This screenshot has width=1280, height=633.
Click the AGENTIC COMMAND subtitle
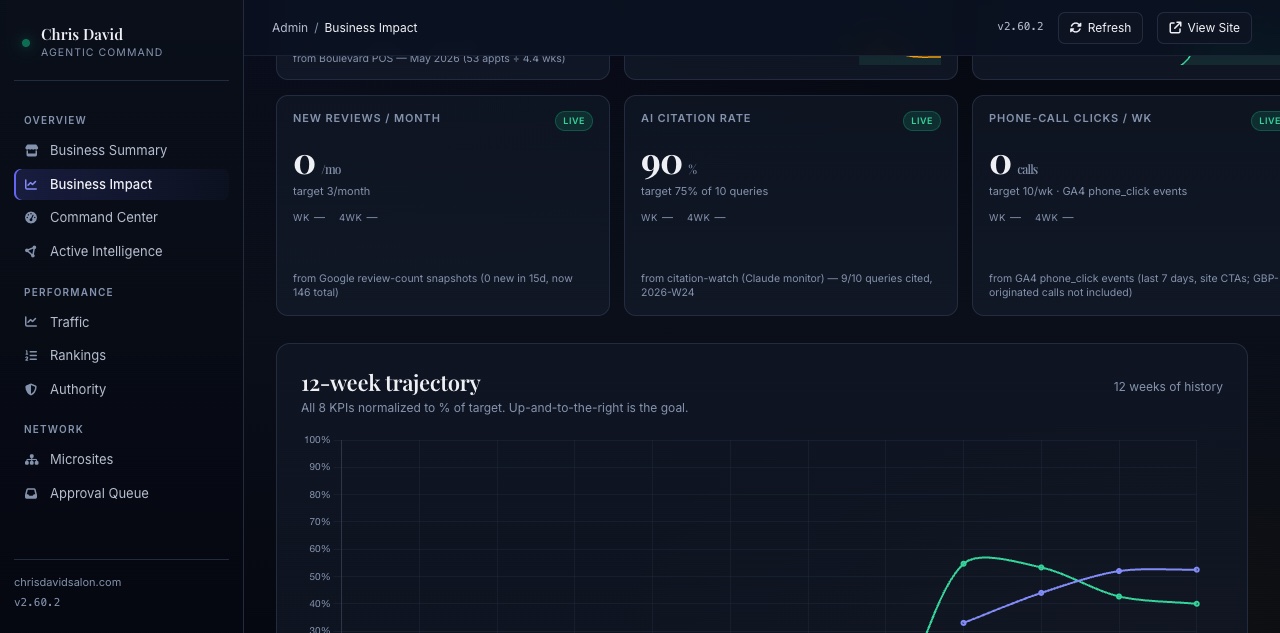(102, 52)
